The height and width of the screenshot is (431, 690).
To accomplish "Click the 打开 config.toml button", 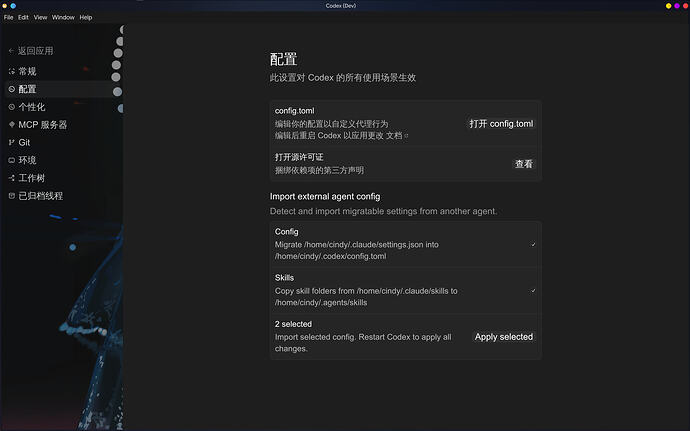I will [501, 124].
